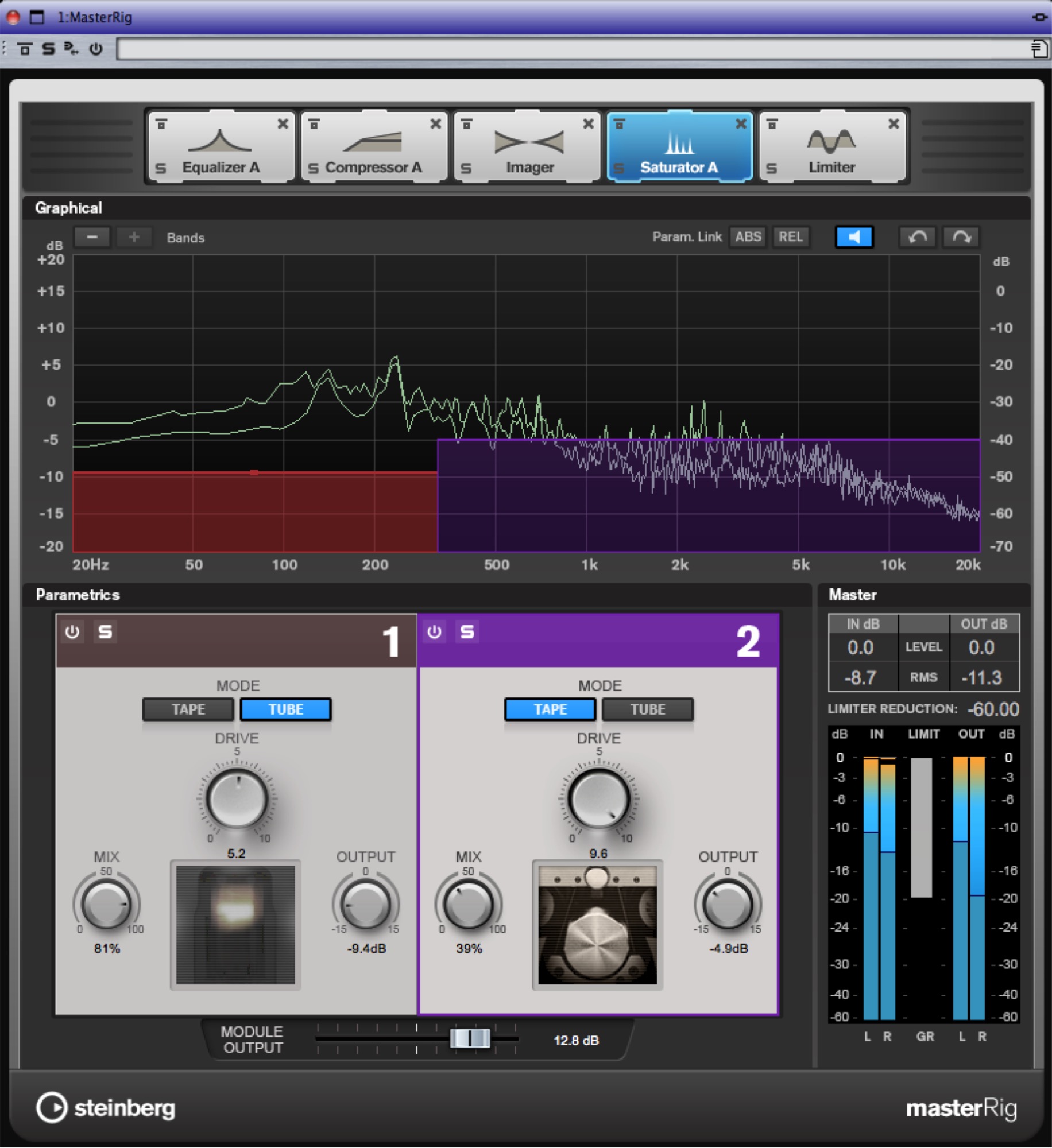Enable REL parameter link
The width and height of the screenshot is (1052, 1148).
click(790, 236)
